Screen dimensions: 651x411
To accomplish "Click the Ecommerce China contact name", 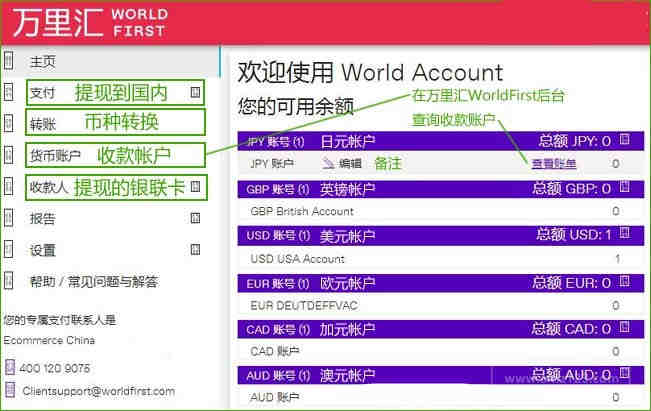I will tap(49, 340).
